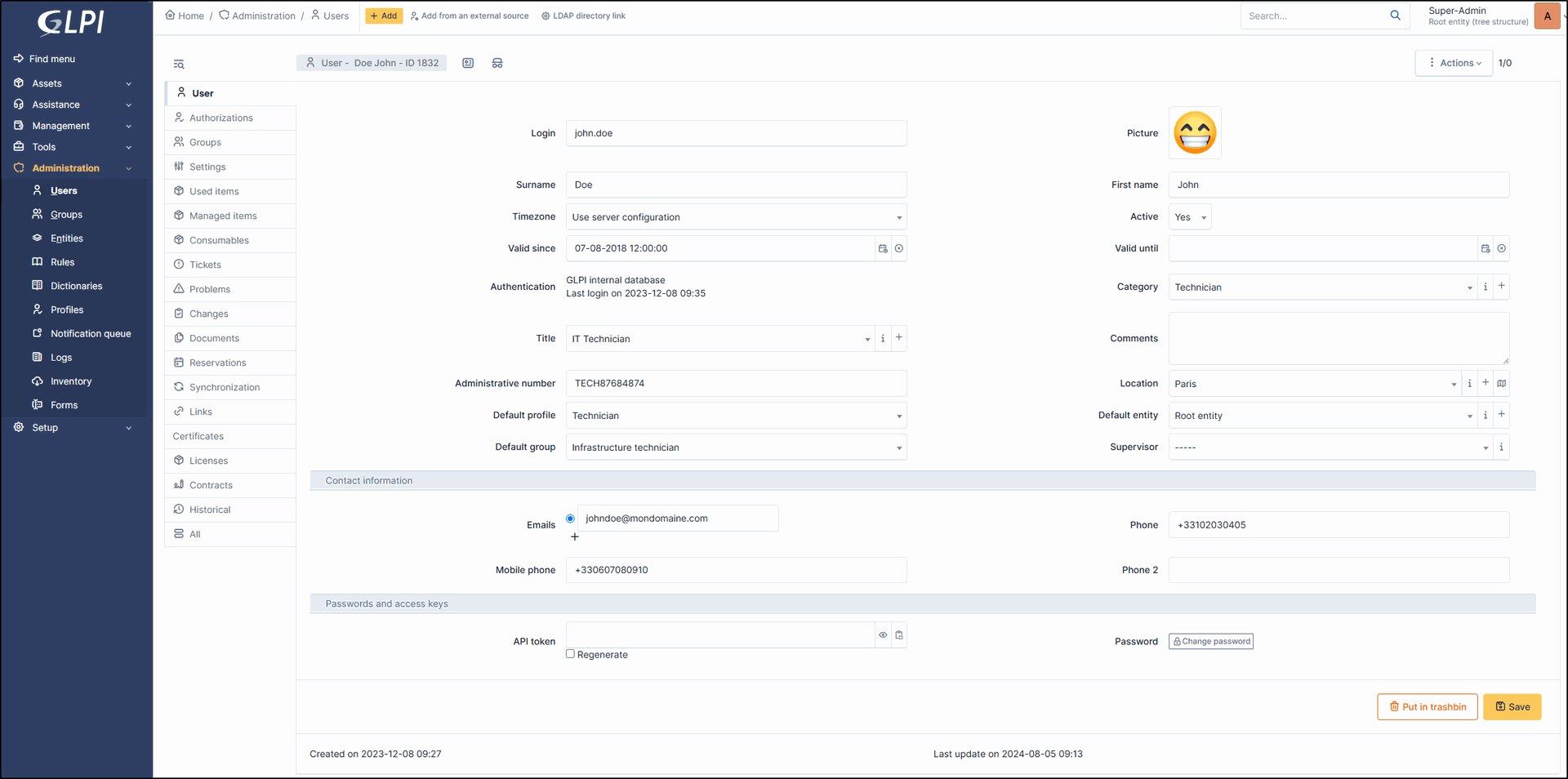Open the map icon next to Location
Viewport: 1568px width, 779px height.
1501,384
